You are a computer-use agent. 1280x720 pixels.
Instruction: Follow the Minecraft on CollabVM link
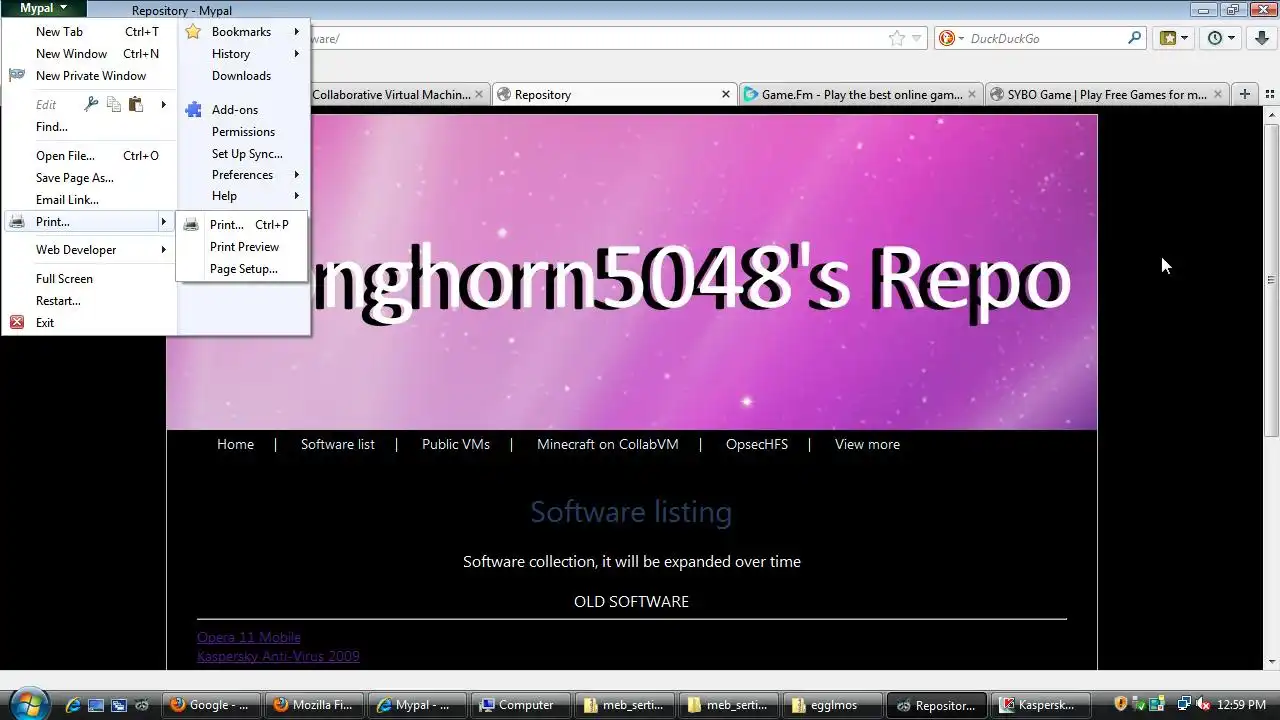(x=608, y=444)
